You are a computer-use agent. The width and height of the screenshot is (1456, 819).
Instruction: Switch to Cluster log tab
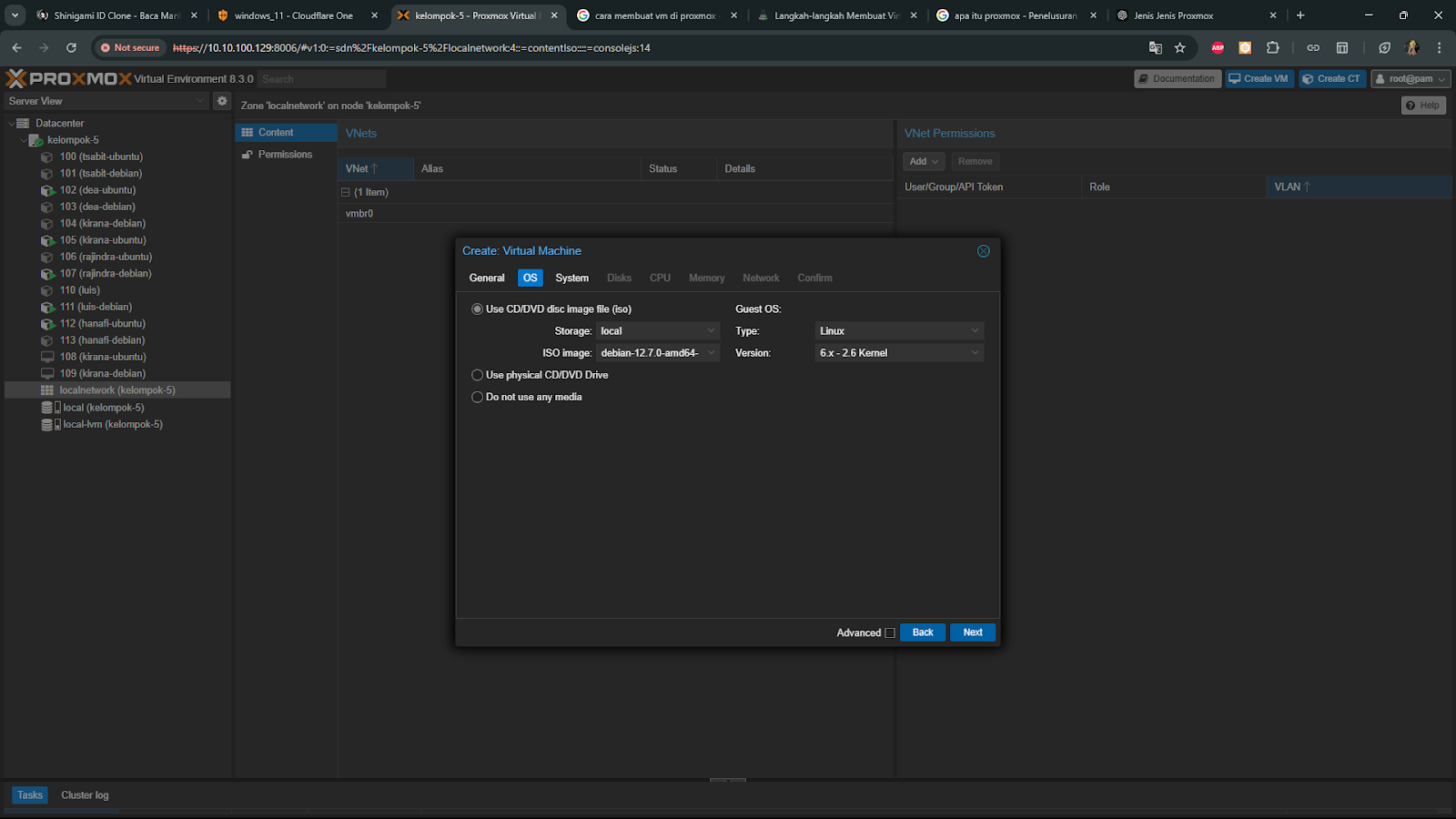[x=85, y=795]
